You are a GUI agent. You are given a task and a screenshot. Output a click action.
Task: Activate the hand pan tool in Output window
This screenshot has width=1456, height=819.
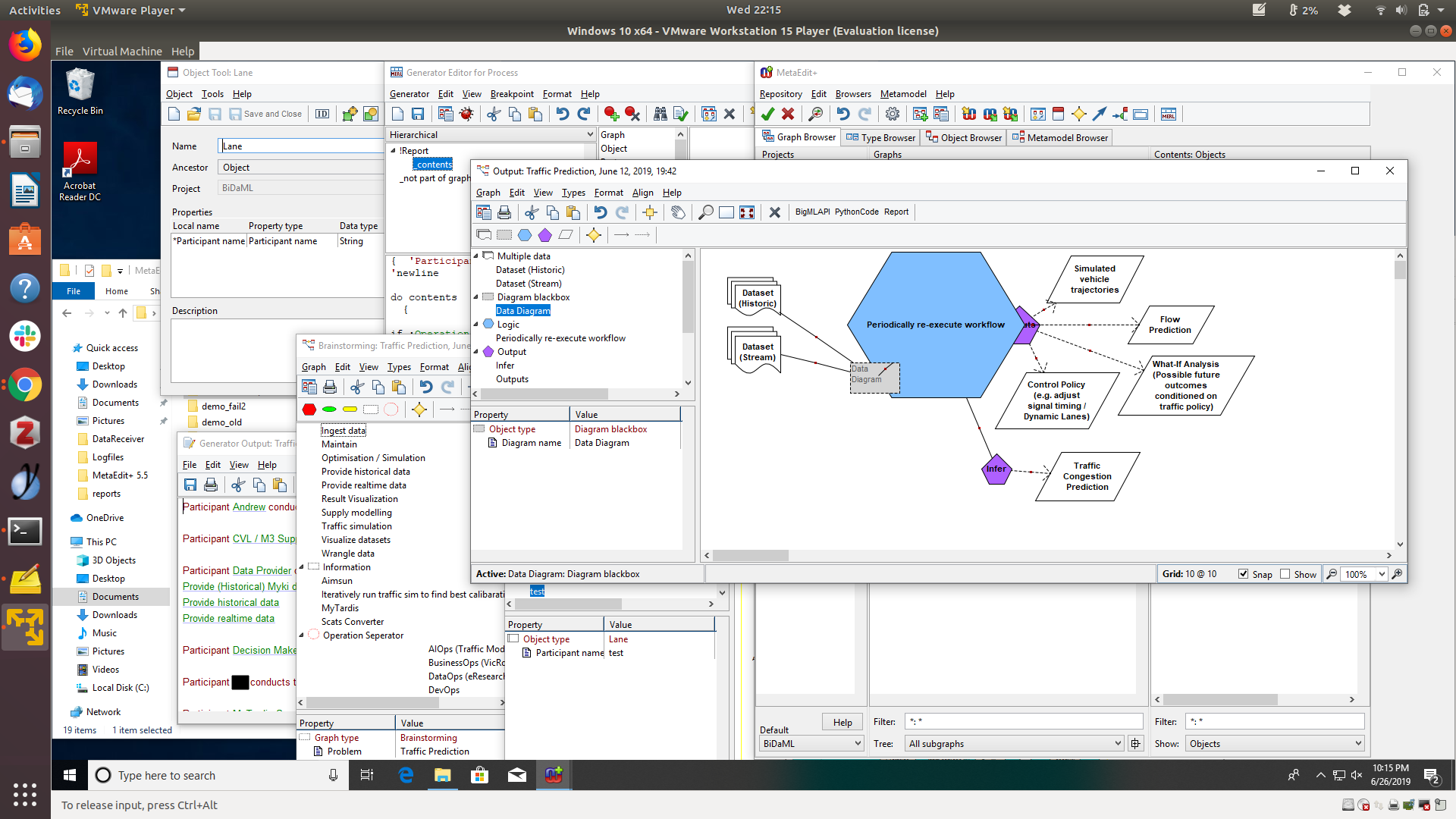(678, 212)
